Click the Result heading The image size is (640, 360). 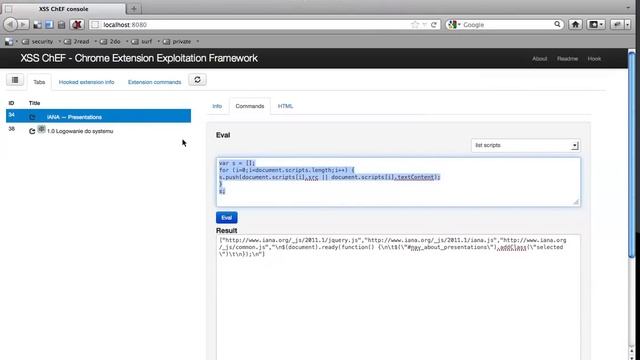pos(227,231)
